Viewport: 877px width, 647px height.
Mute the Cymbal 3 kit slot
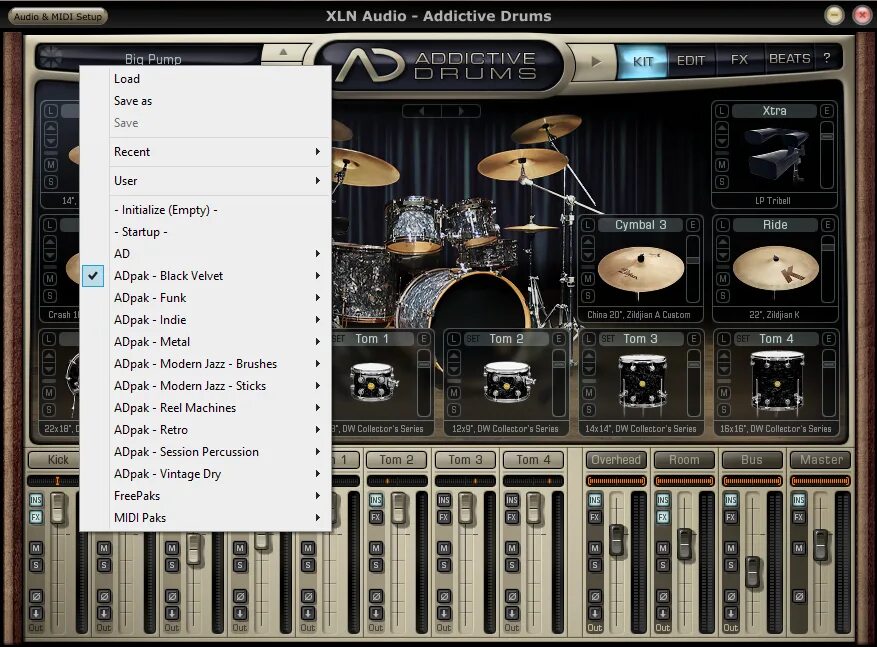tap(588, 278)
